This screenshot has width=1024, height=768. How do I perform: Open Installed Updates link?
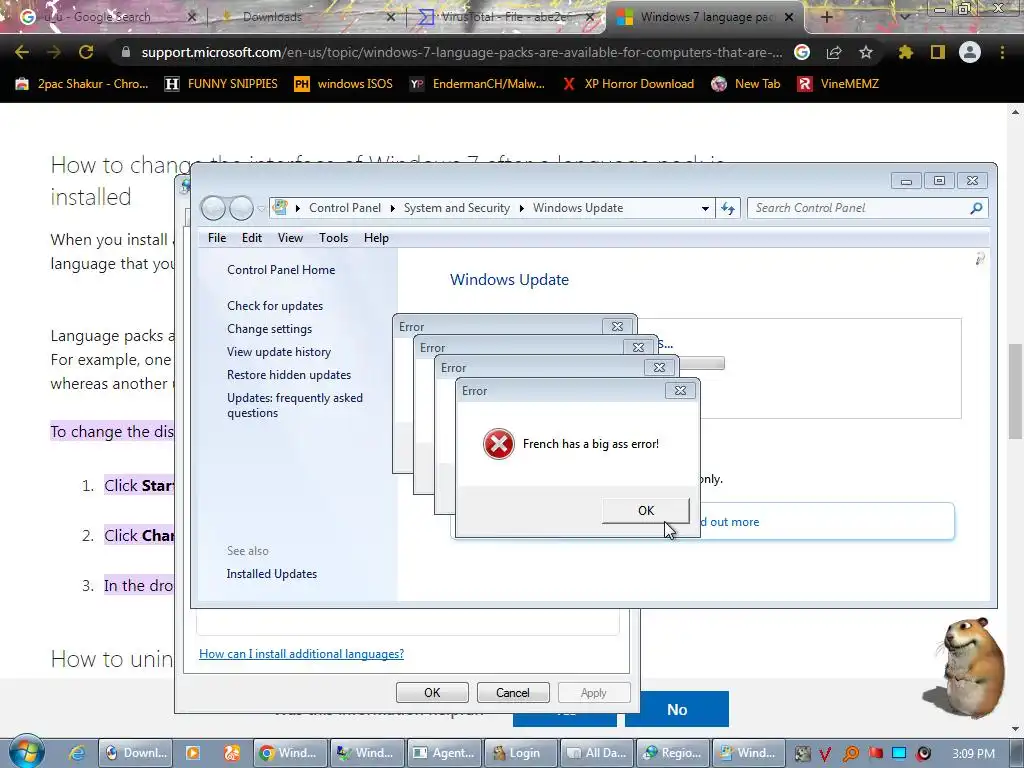(272, 573)
